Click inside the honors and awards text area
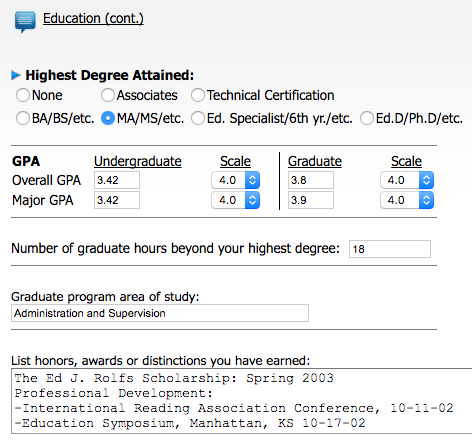This screenshot has width=472, height=442. [x=242, y=401]
